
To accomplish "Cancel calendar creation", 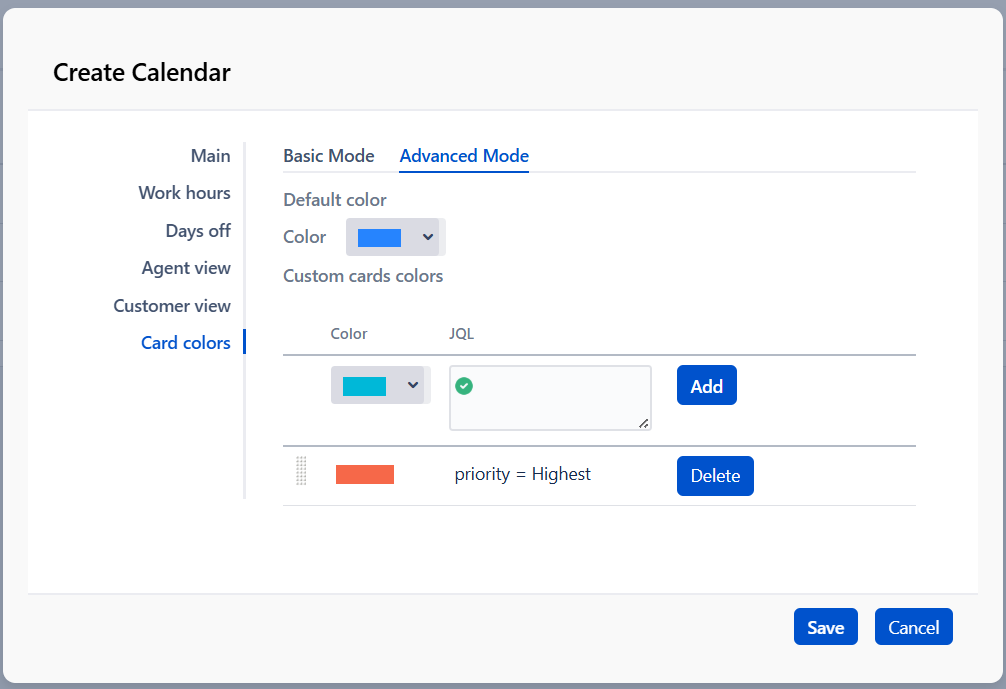I will (x=913, y=627).
